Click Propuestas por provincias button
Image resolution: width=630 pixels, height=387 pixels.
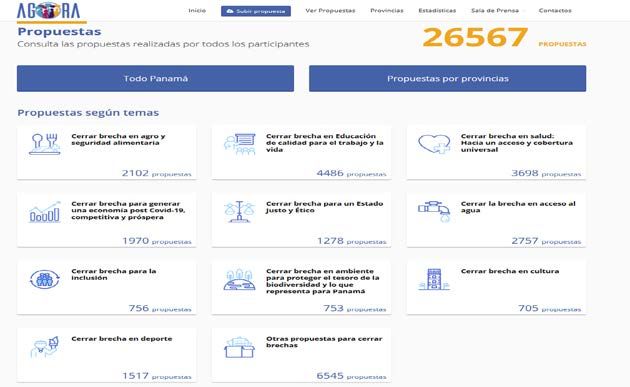(x=448, y=78)
